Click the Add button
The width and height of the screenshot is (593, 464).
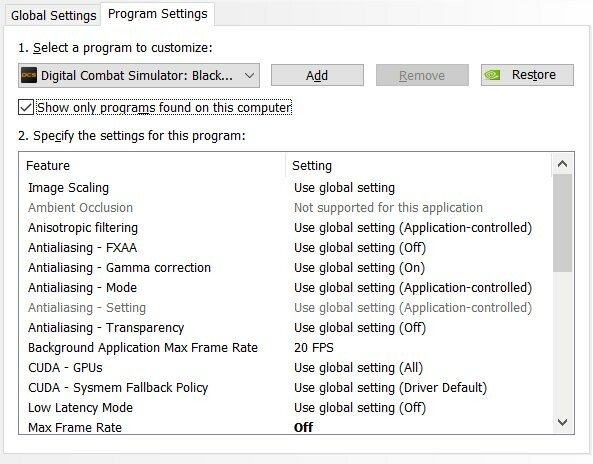317,75
